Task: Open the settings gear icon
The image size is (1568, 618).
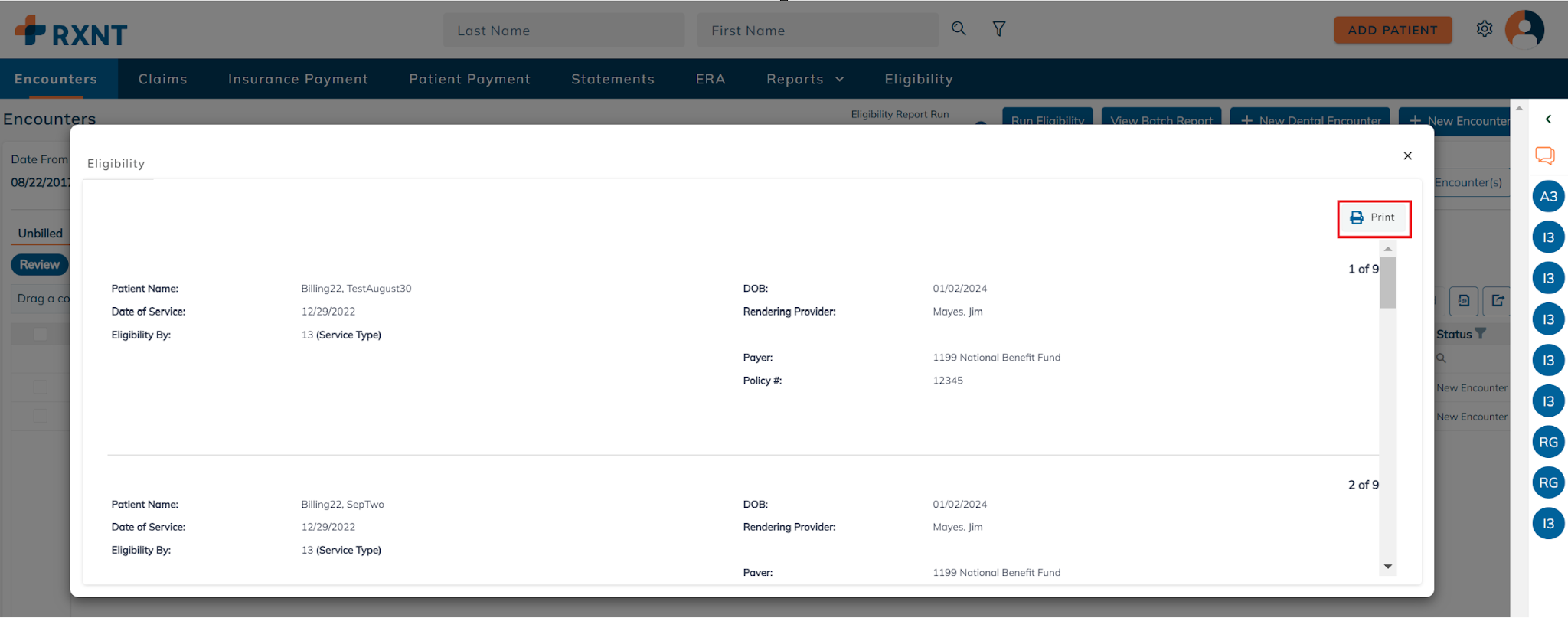Action: [x=1485, y=29]
